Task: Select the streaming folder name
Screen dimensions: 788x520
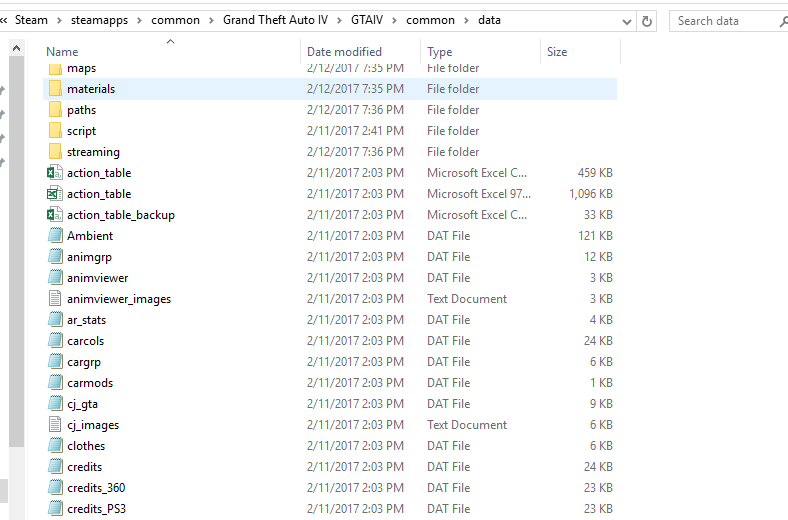Action: (93, 152)
